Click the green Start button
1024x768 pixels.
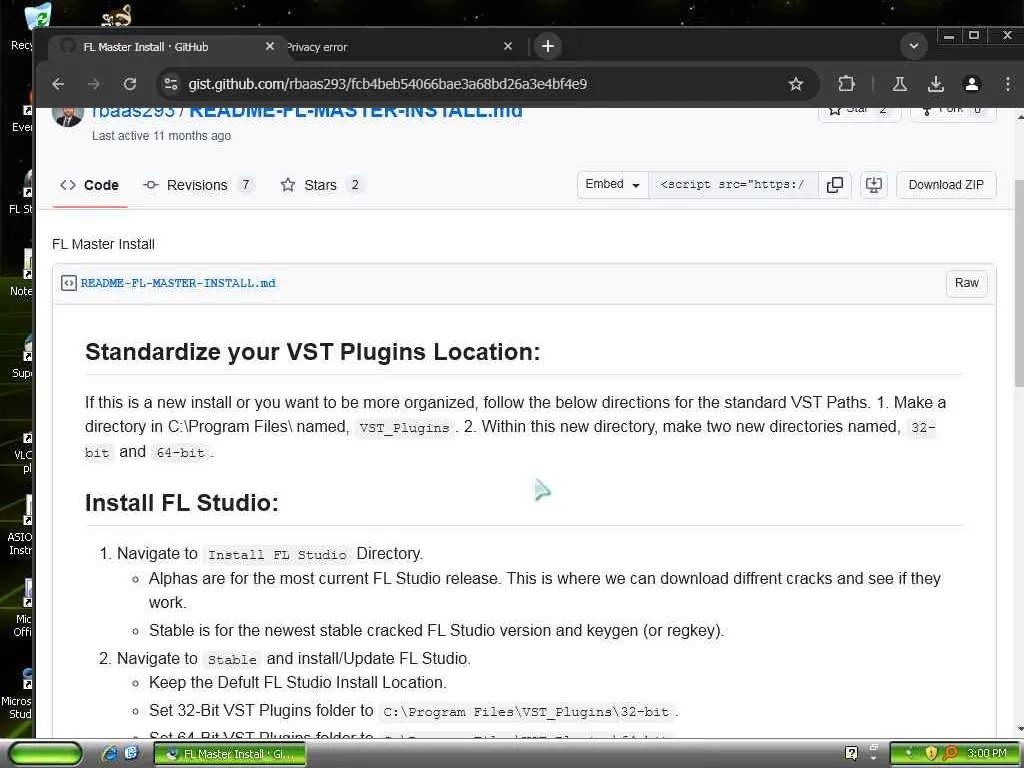pyautogui.click(x=44, y=754)
